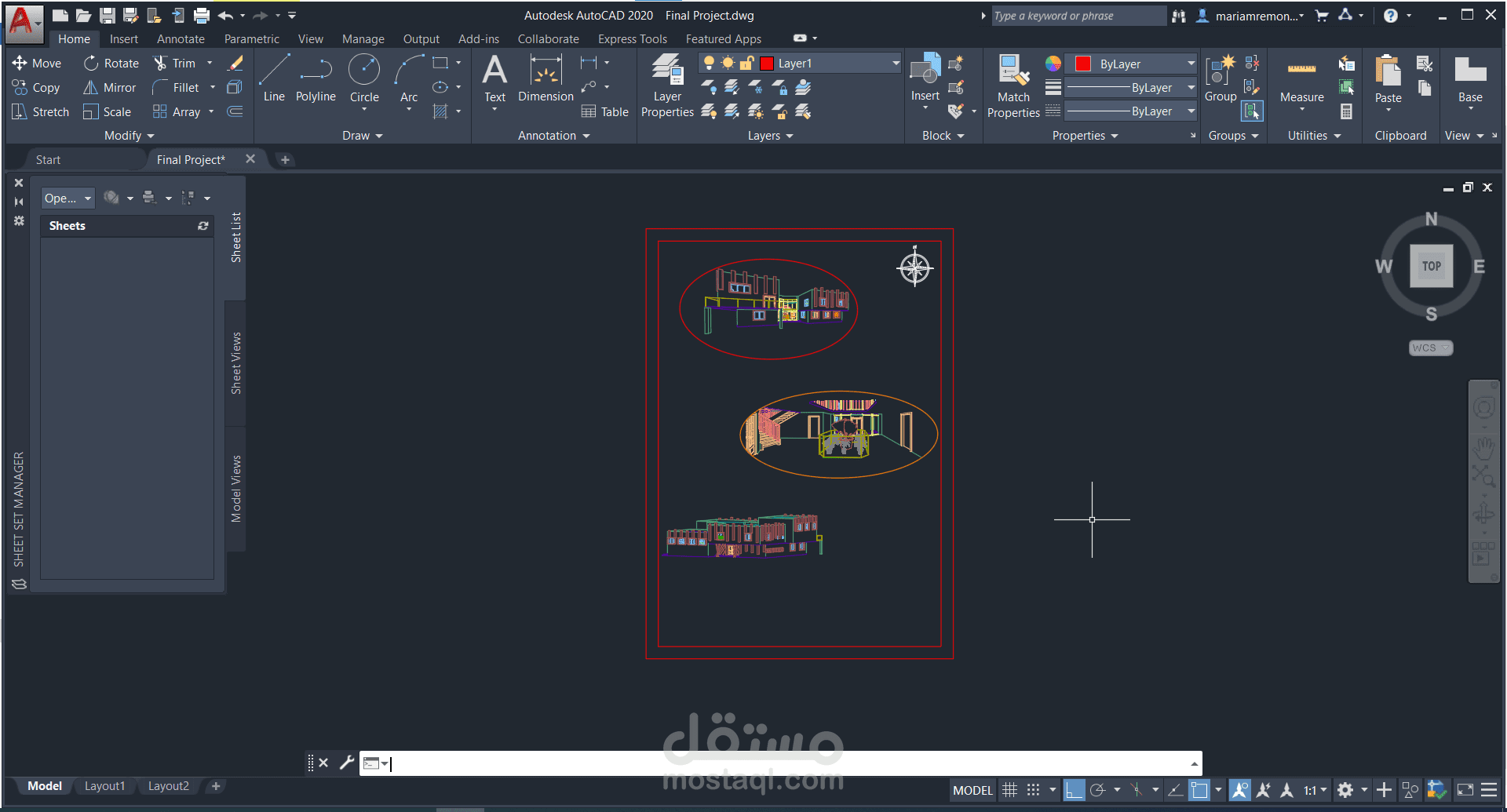Open the Sheet Set Manager Open dropdown
Image resolution: width=1507 pixels, height=812 pixels.
point(68,198)
